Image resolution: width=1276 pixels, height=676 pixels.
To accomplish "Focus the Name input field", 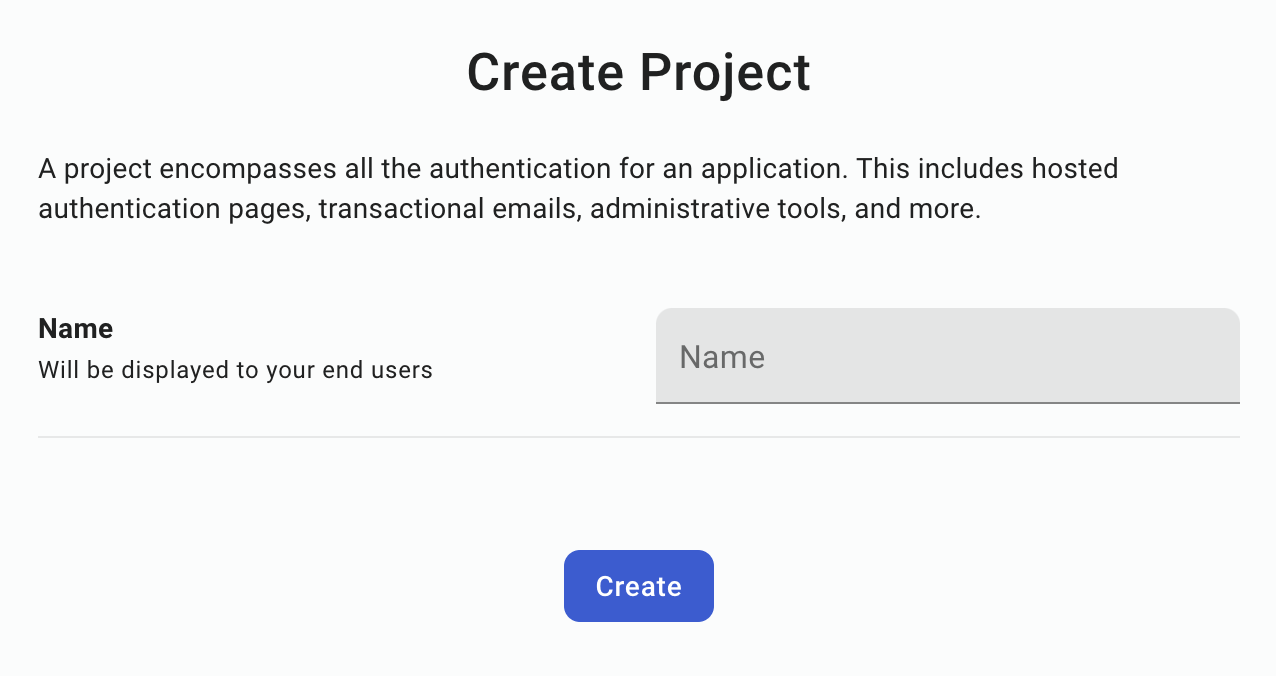I will 947,356.
